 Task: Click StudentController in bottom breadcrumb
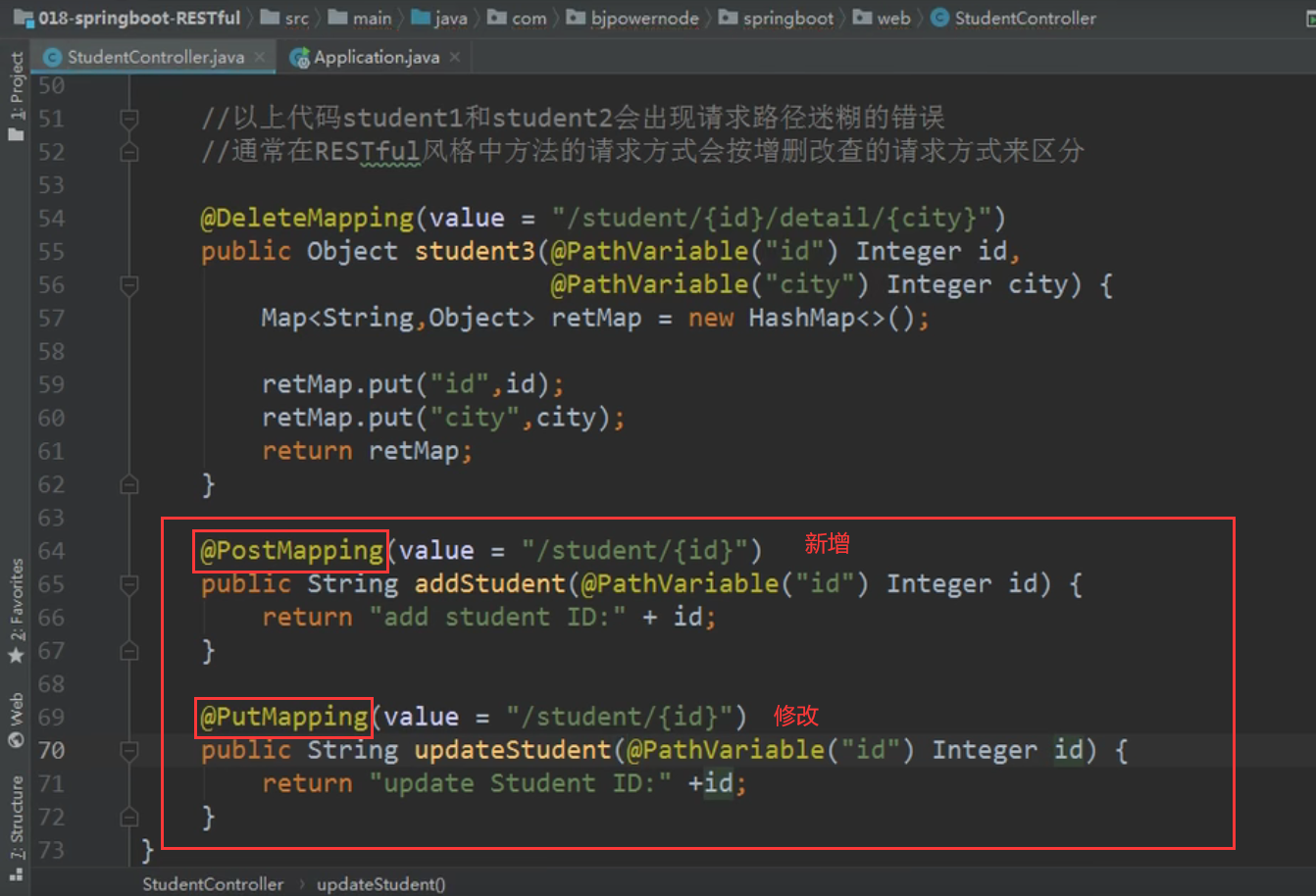point(213,883)
